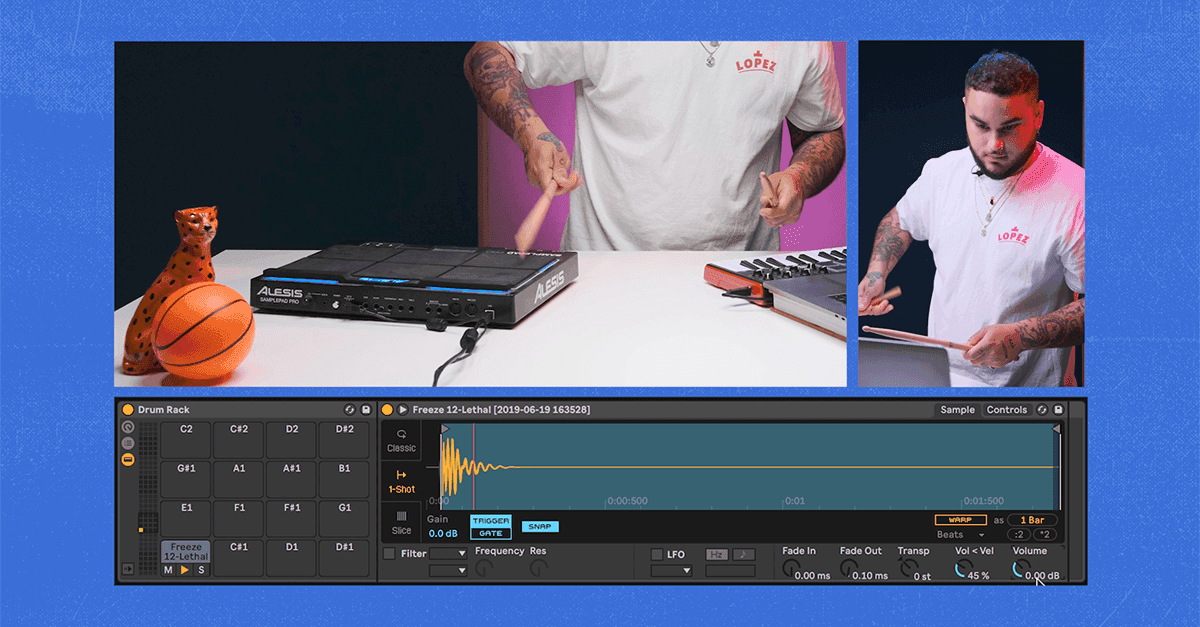Click the Drum Rack chain list icon
This screenshot has height=627, width=1200.
point(128,443)
